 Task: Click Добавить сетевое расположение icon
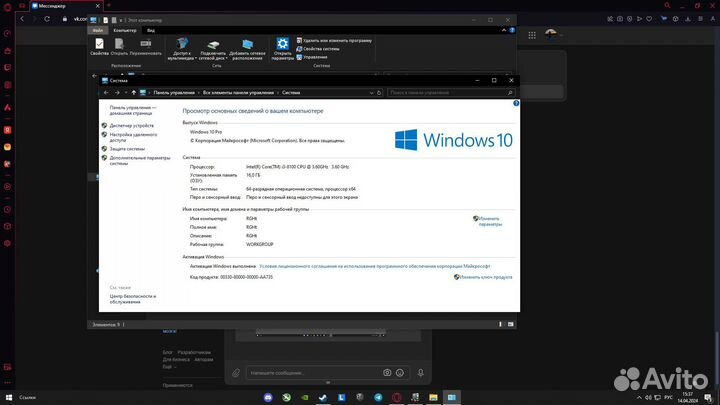point(246,48)
